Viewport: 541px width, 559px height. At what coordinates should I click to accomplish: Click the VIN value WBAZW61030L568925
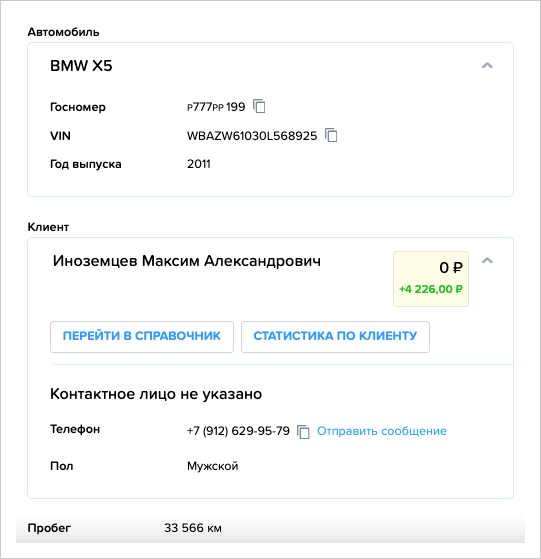252,136
